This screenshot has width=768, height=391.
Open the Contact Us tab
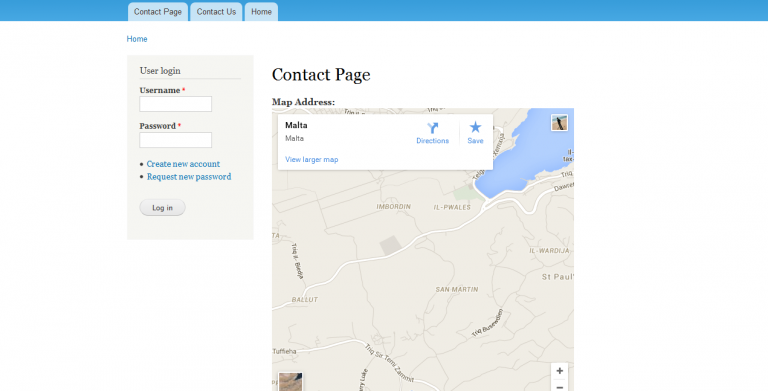click(216, 12)
